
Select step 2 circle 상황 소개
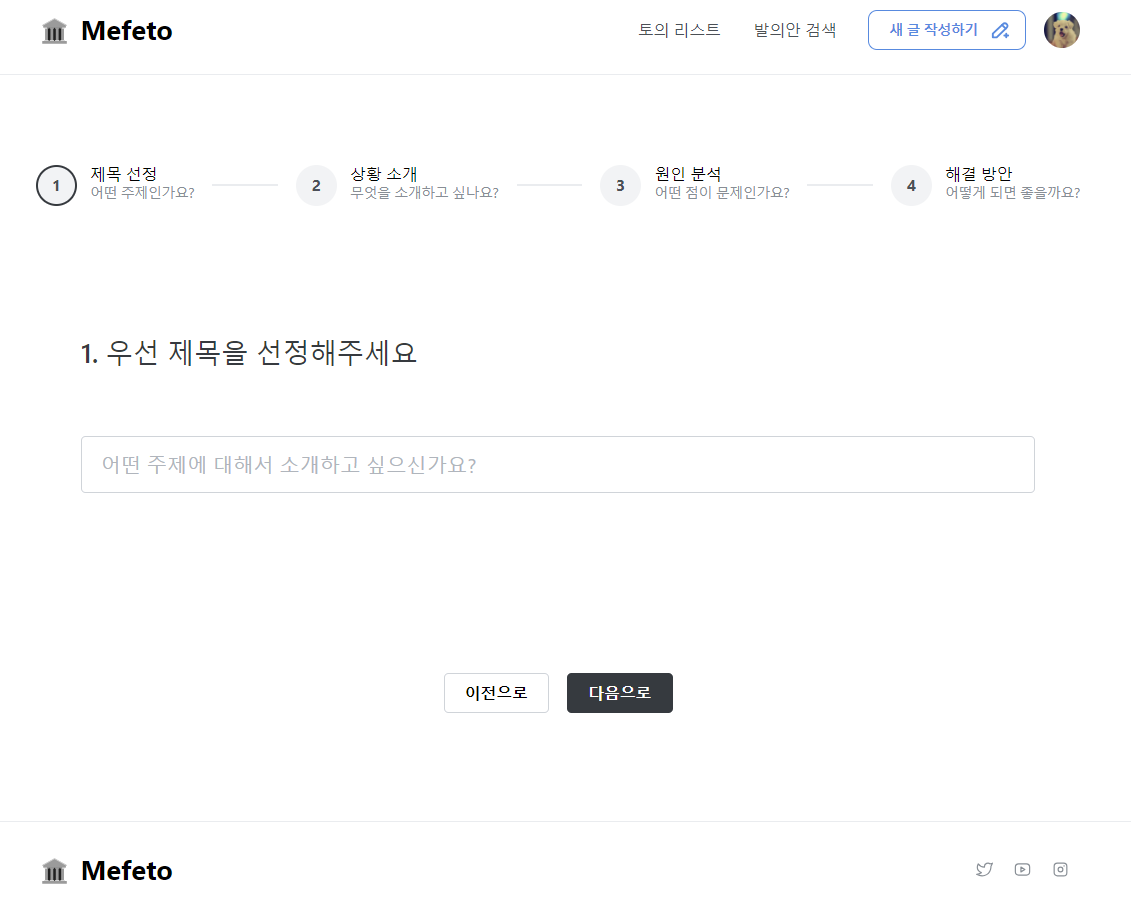pyautogui.click(x=316, y=185)
